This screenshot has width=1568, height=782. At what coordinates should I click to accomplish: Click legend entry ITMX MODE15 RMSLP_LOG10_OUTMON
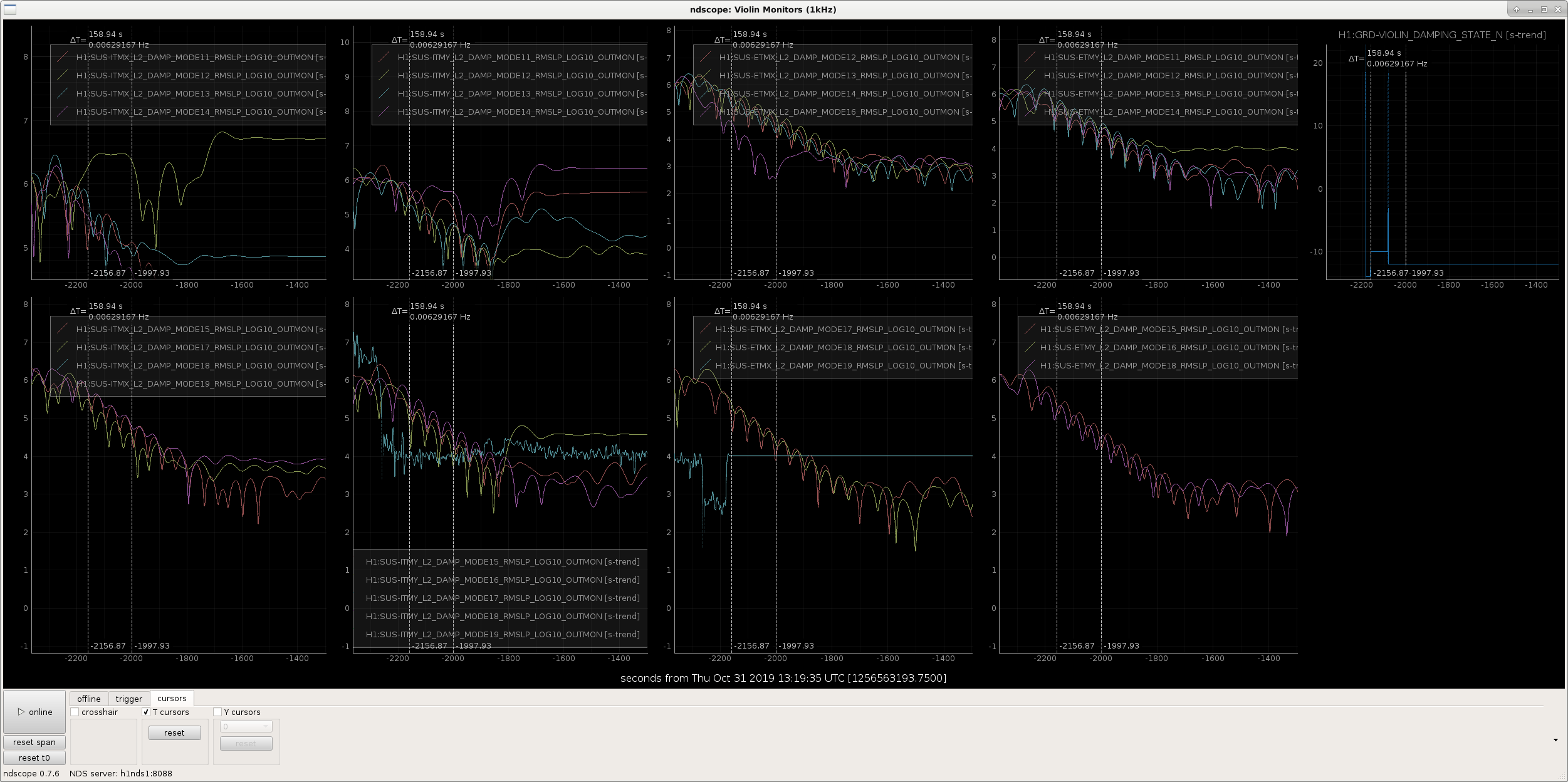click(x=201, y=329)
